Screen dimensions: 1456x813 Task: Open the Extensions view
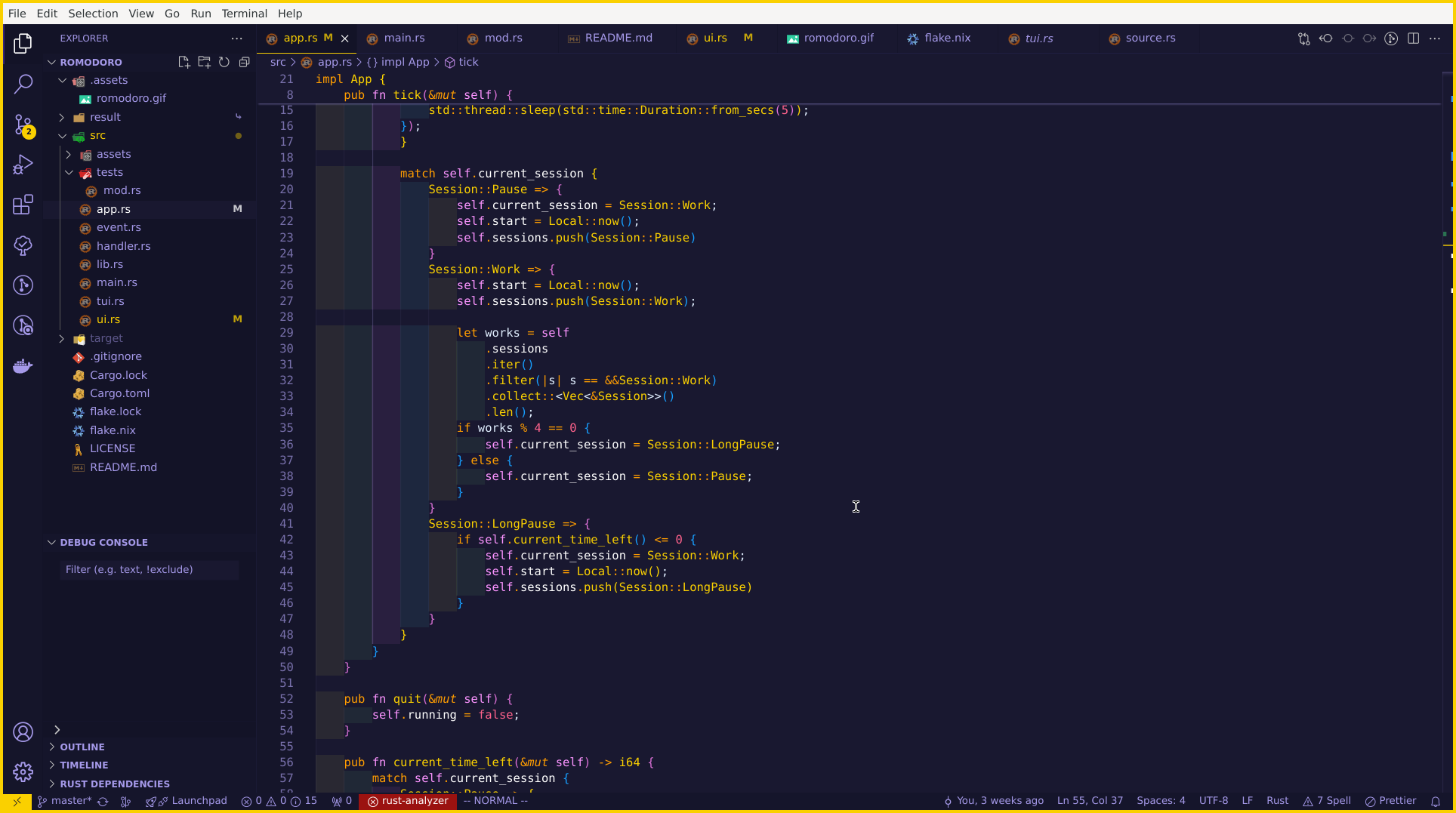click(23, 205)
